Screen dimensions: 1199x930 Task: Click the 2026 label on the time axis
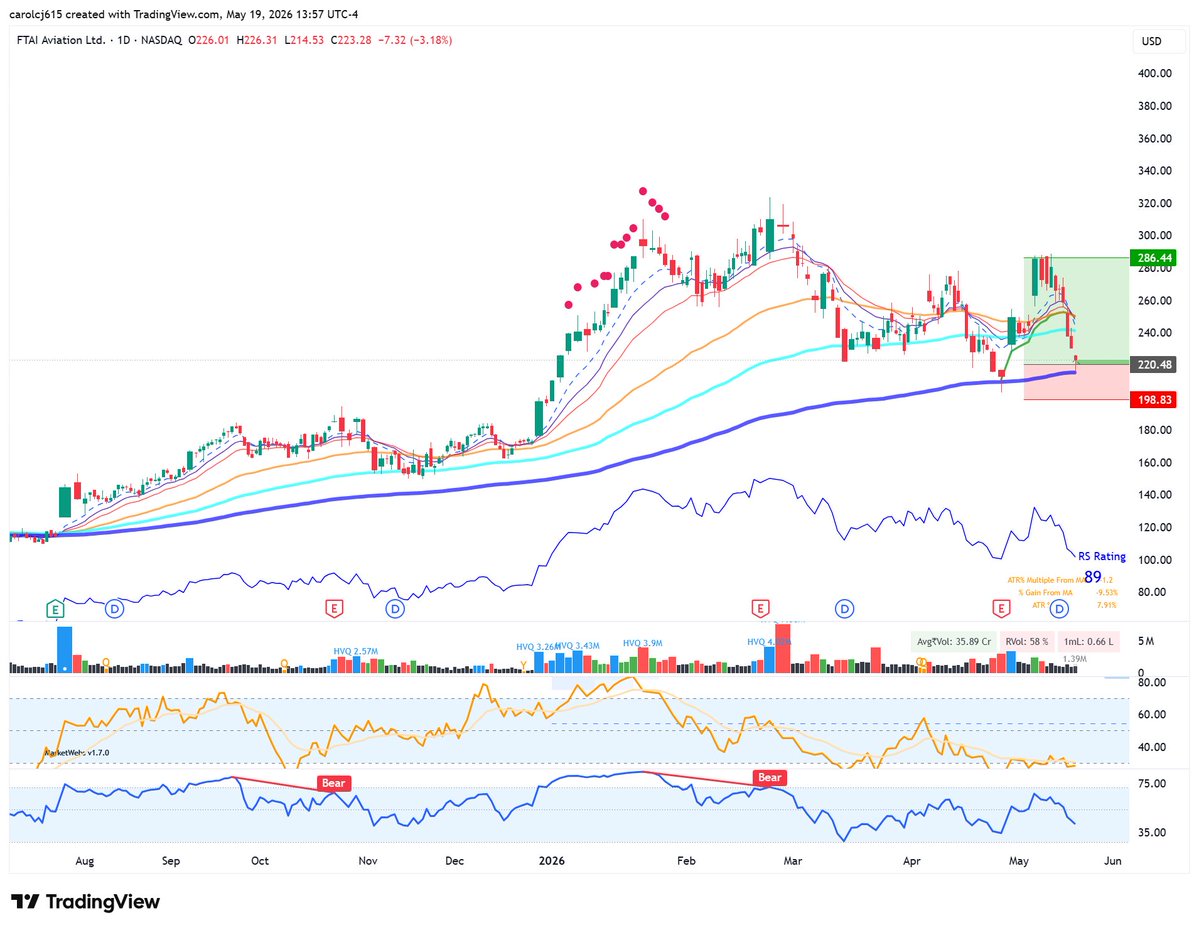551,861
